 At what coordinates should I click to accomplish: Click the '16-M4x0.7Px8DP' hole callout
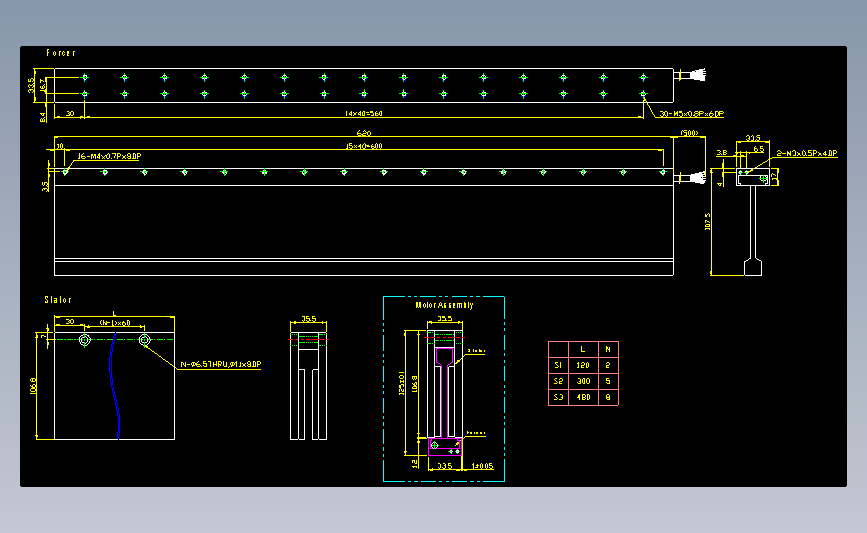coord(109,156)
